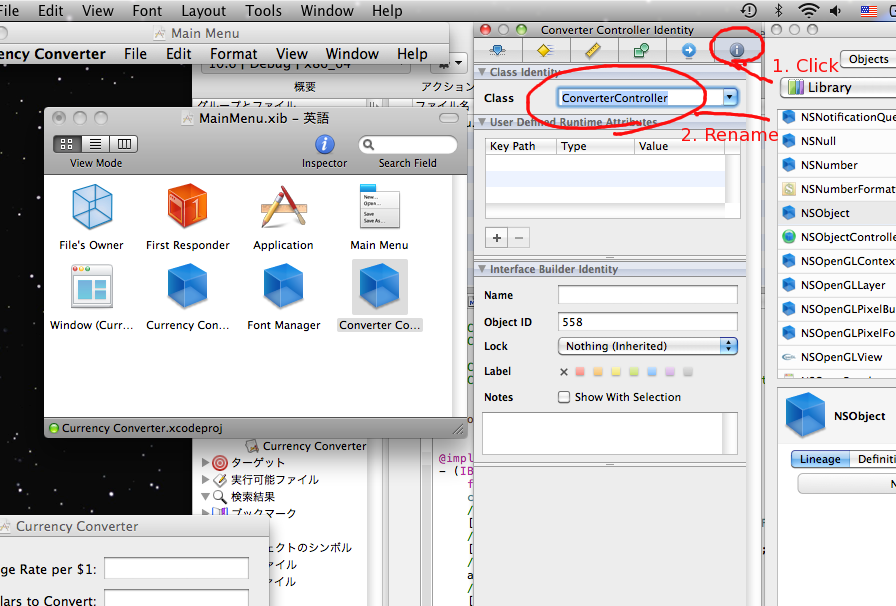The height and width of the screenshot is (606, 896).
Task: Collapse the Interface Builder Identity section
Action: [482, 269]
